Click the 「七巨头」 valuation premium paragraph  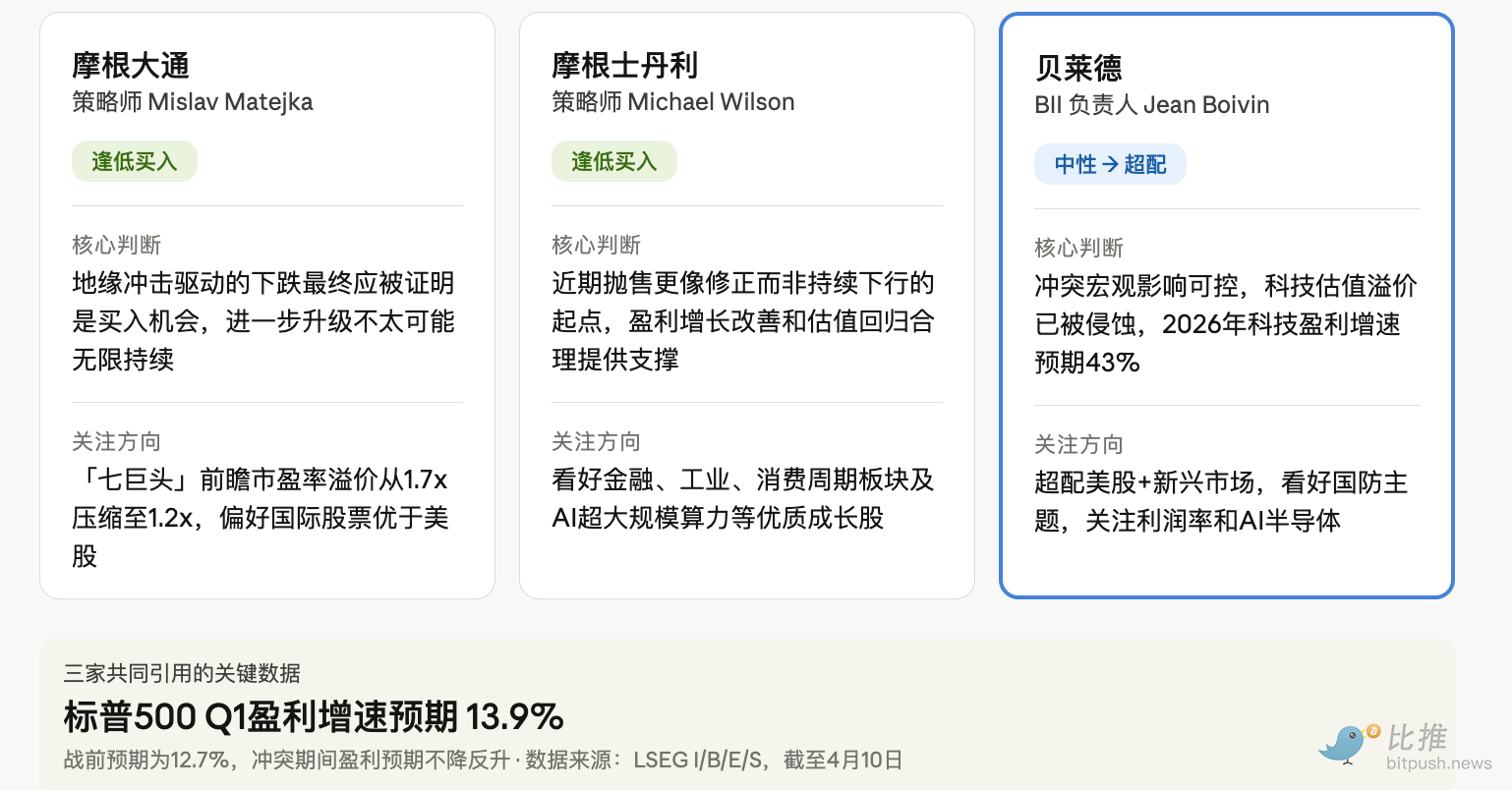260,517
